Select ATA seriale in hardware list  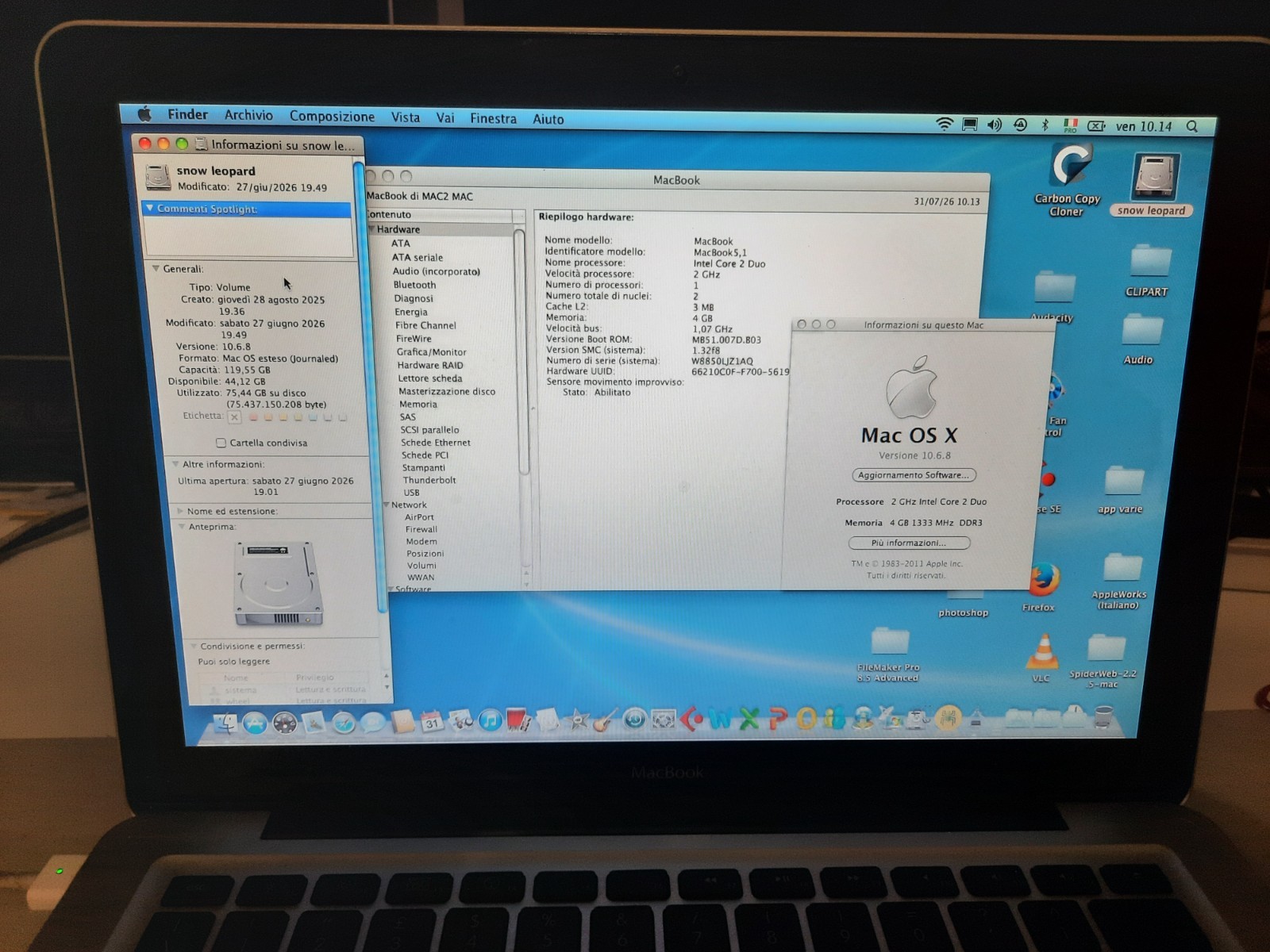point(418,257)
